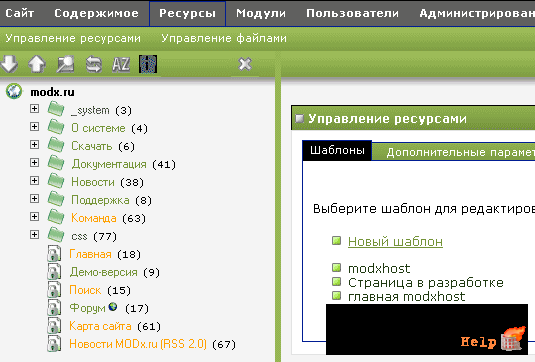Viewport: 535px width, 362px height.
Task: Click the fire Help icon
Action: pyautogui.click(x=513, y=338)
